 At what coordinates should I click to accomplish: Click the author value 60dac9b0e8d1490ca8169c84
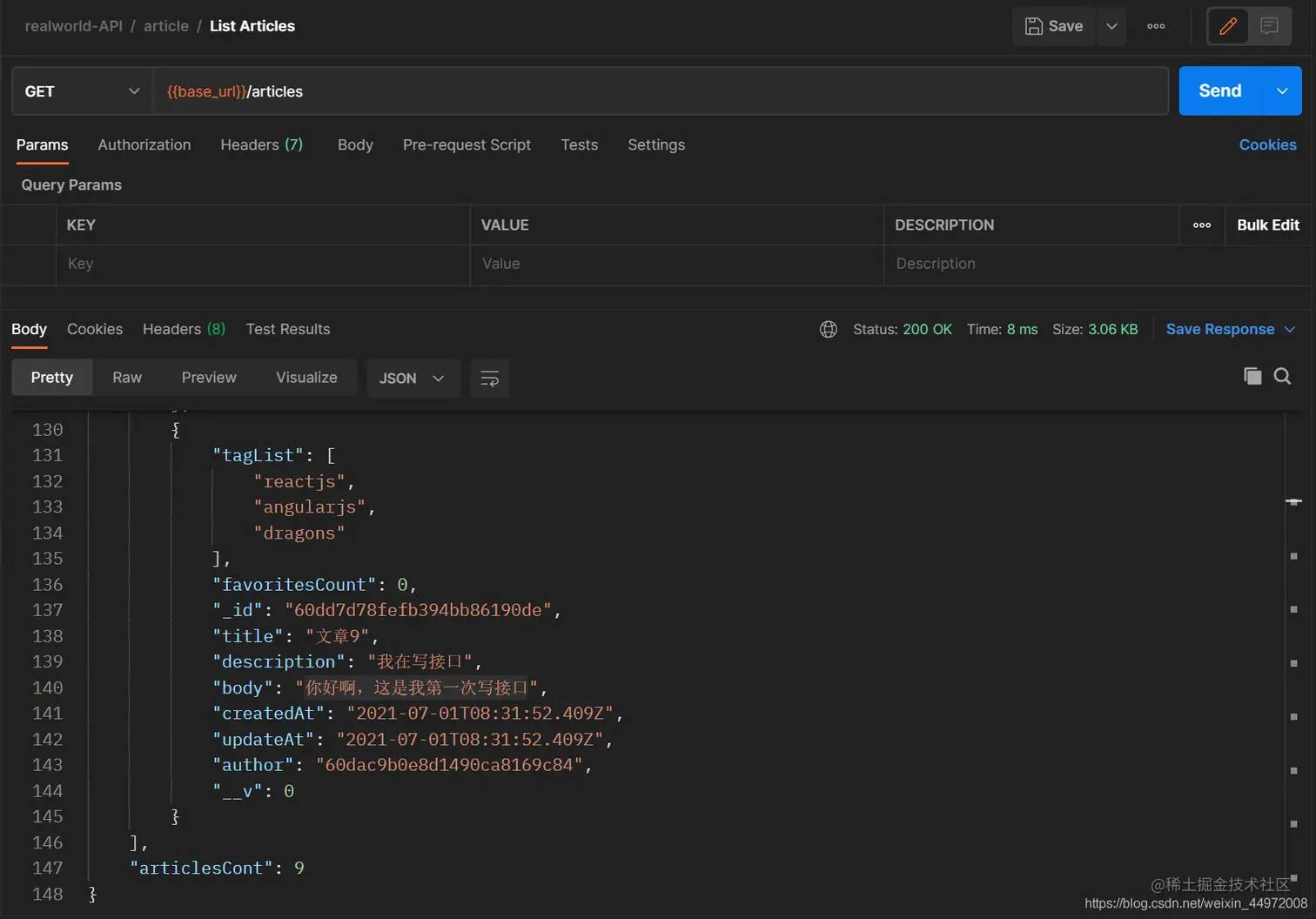pos(449,765)
